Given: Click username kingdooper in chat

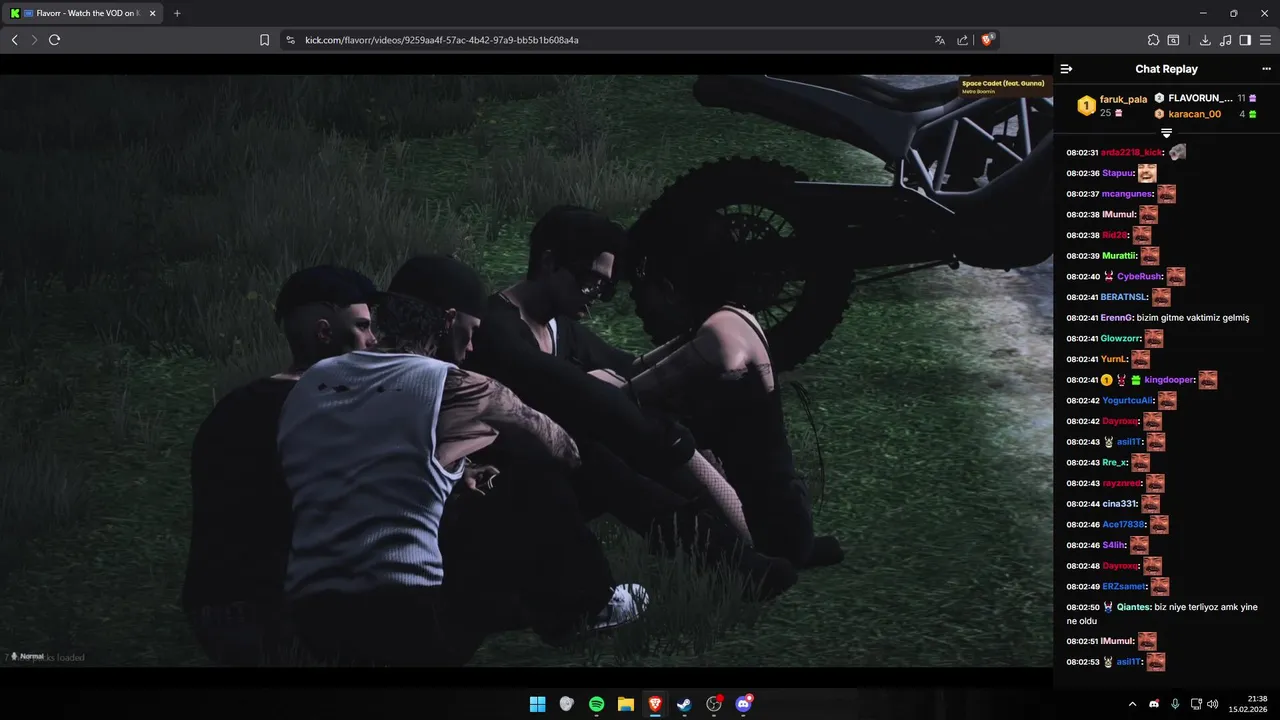Looking at the screenshot, I should 1169,380.
